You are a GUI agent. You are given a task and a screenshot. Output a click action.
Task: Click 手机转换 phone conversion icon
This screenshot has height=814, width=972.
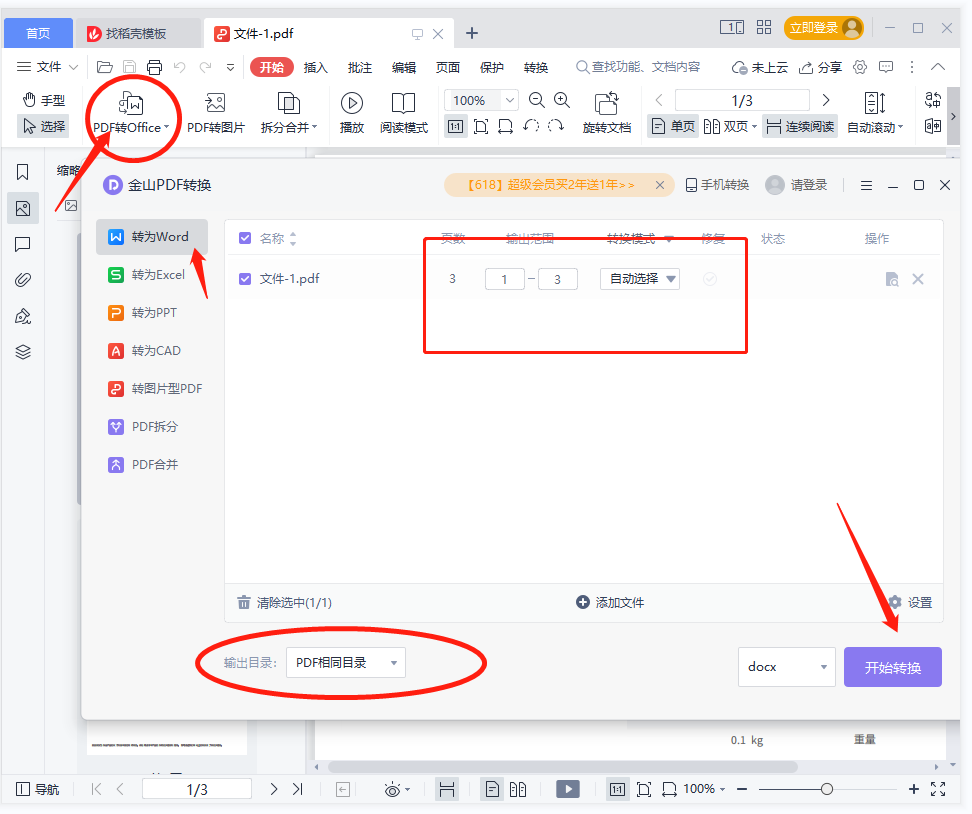point(717,185)
